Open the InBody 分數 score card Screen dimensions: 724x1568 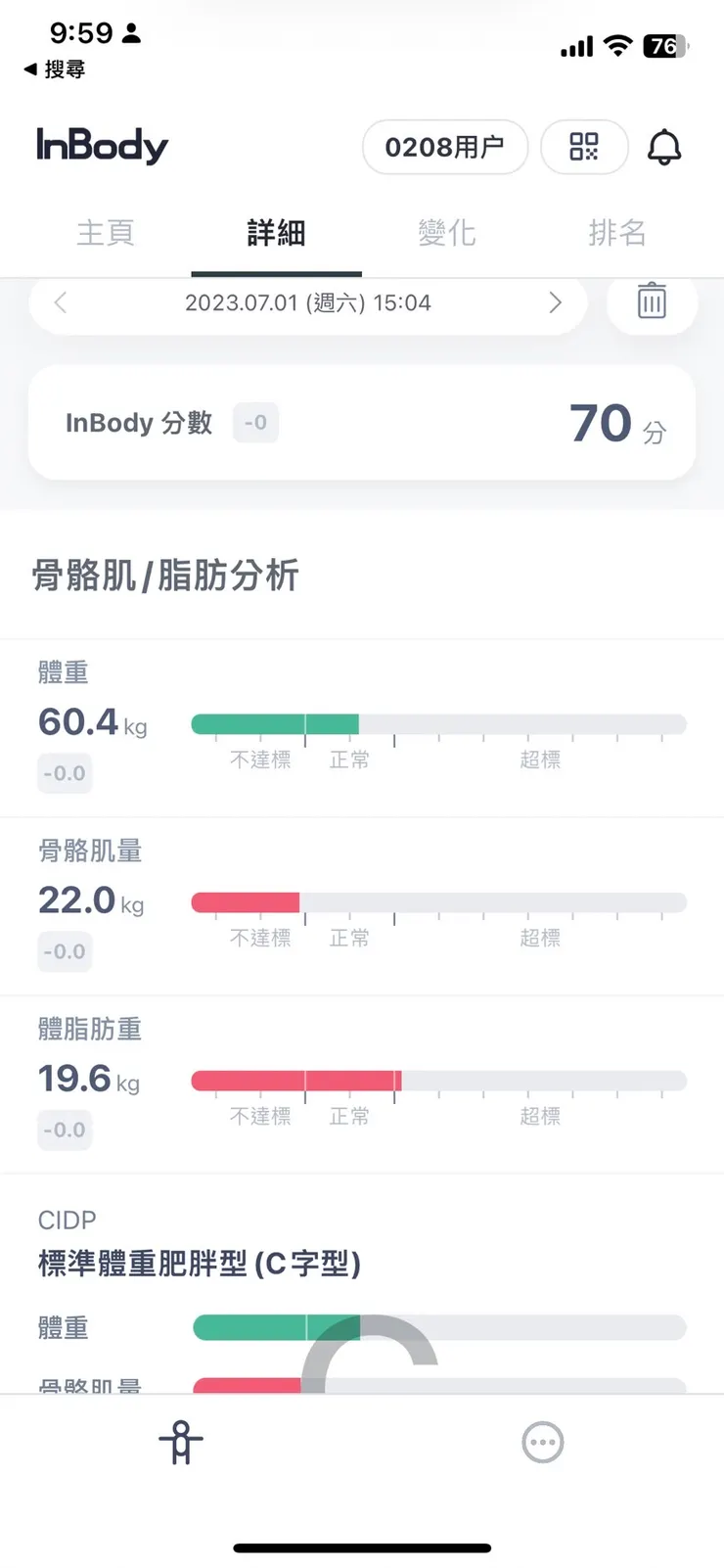pyautogui.click(x=362, y=423)
